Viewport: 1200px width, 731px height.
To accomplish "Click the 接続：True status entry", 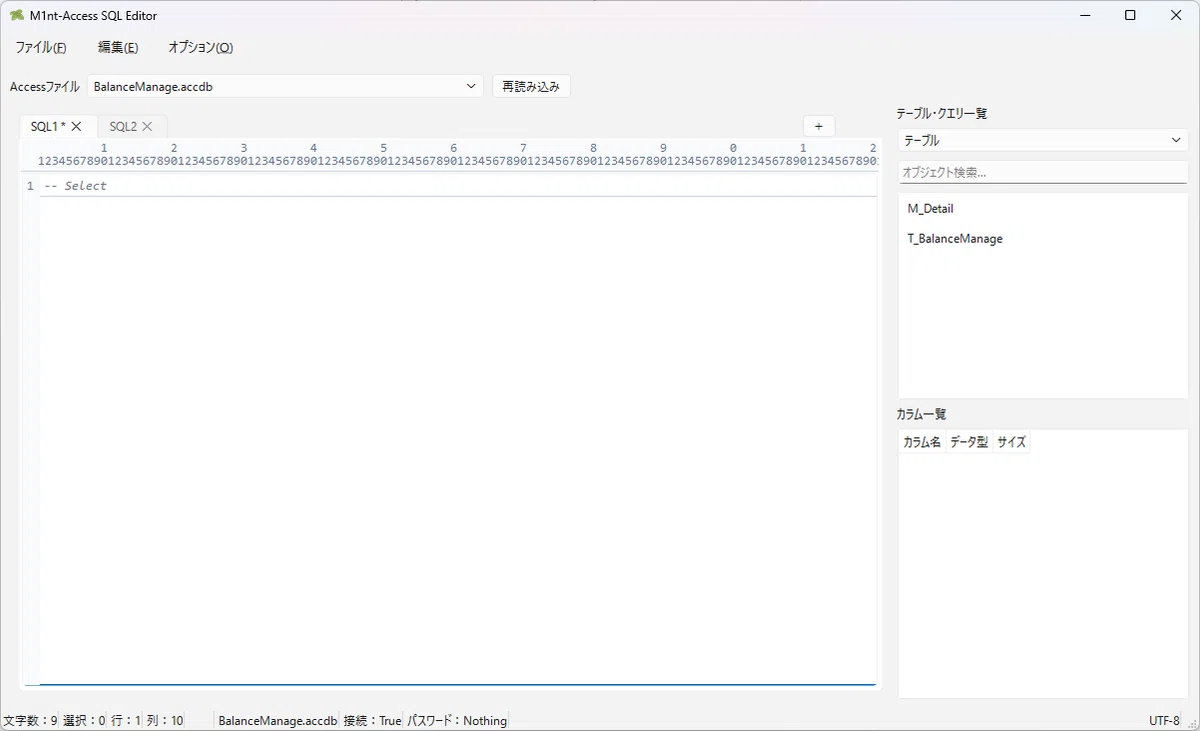I will click(372, 720).
